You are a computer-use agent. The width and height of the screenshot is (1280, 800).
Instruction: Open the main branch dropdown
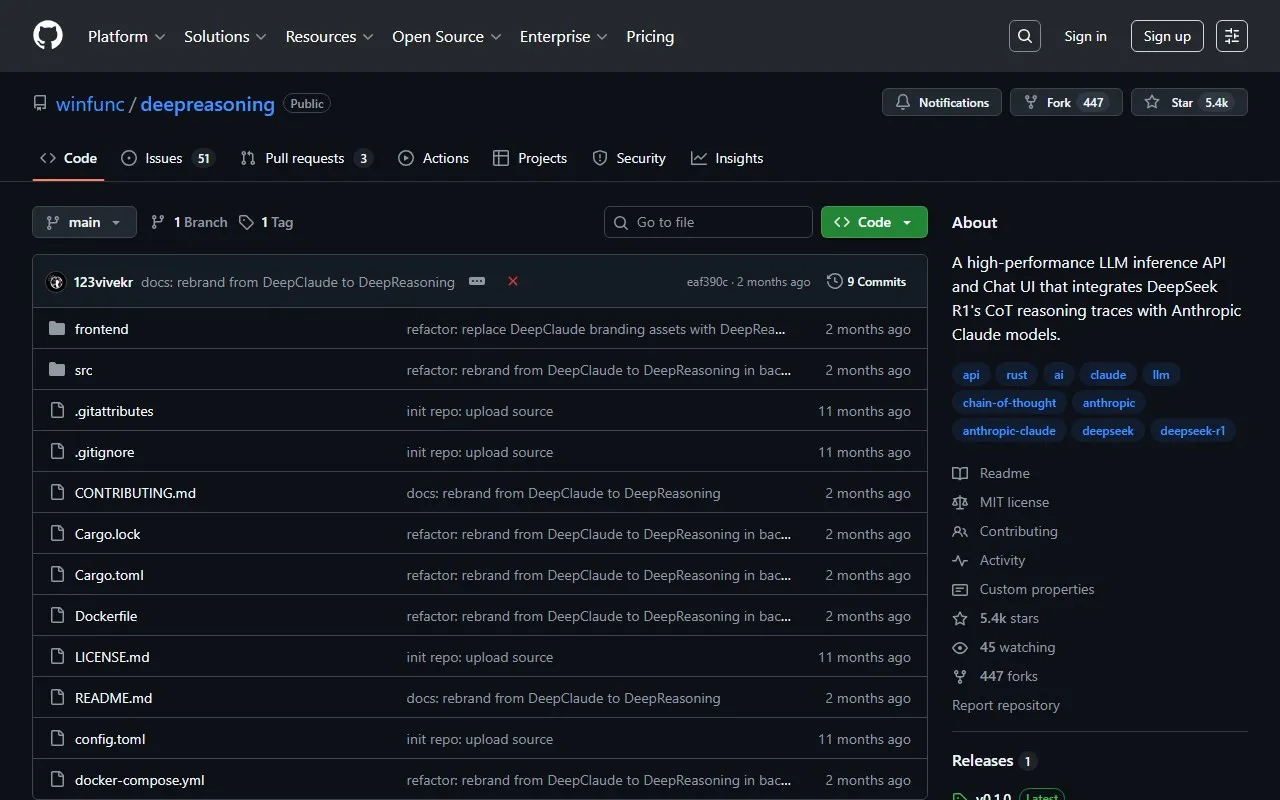tap(84, 222)
